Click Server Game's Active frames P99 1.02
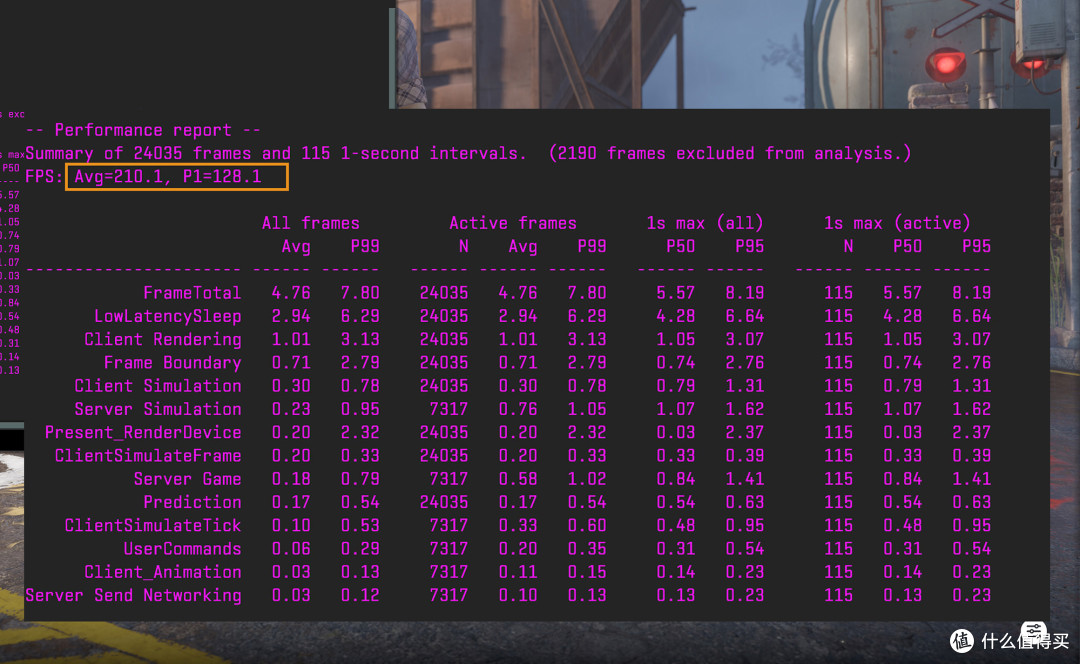Viewport: 1080px width, 664px height. [587, 479]
